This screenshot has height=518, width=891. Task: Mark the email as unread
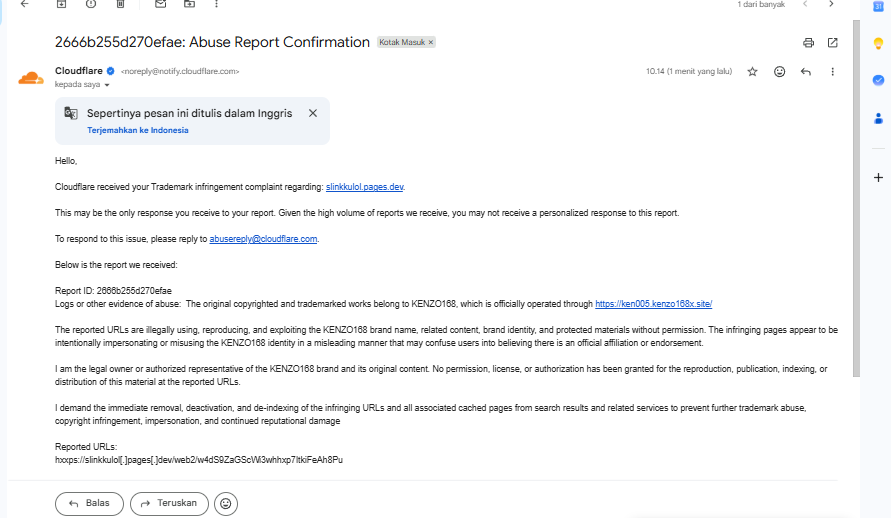160,4
